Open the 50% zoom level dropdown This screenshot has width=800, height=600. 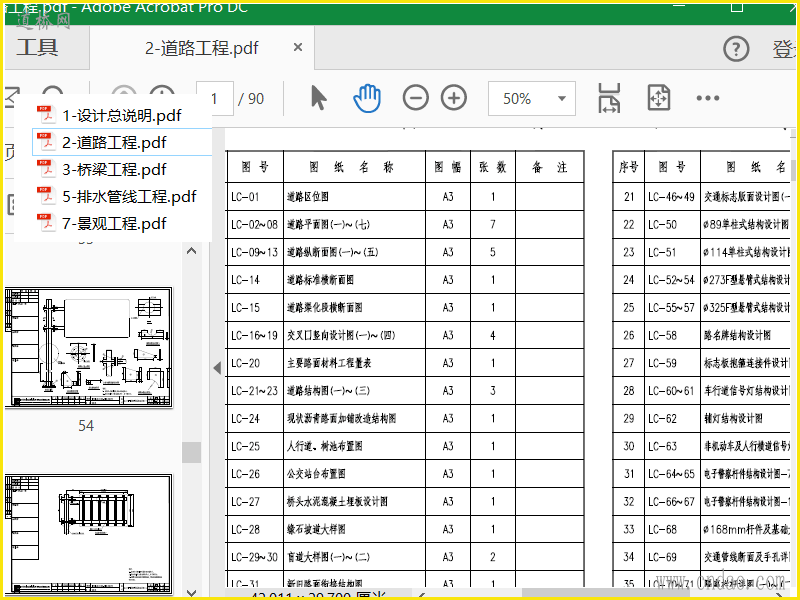click(532, 98)
